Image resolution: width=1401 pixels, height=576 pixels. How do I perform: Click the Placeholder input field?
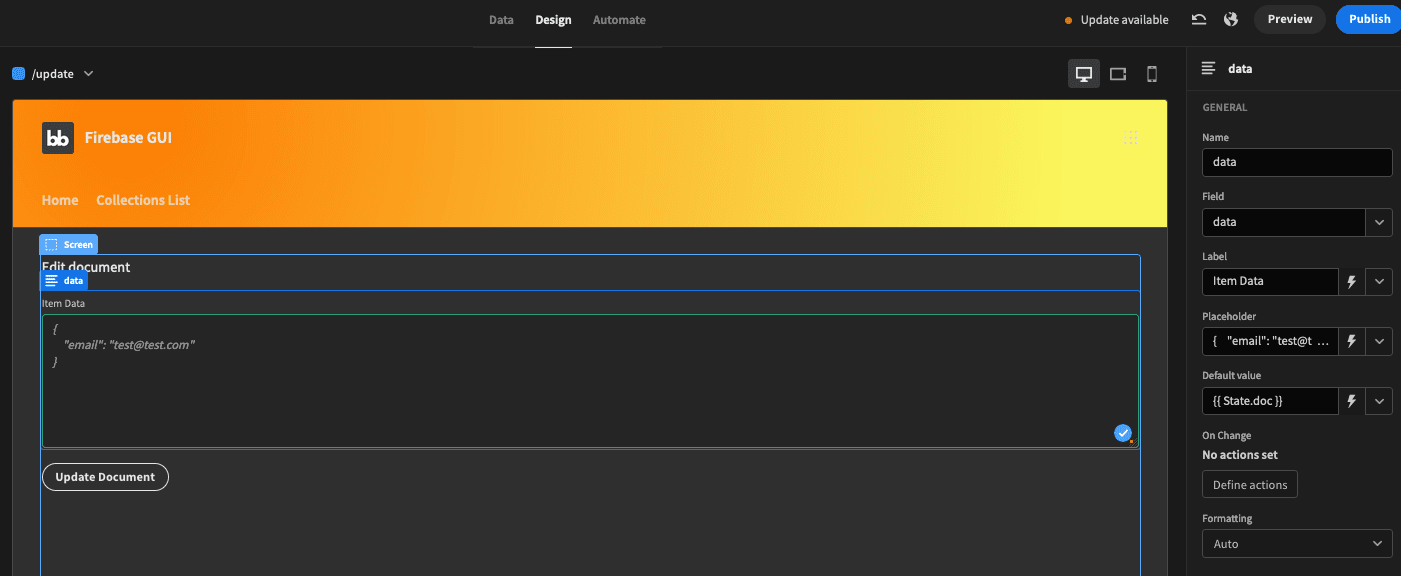[1270, 341]
